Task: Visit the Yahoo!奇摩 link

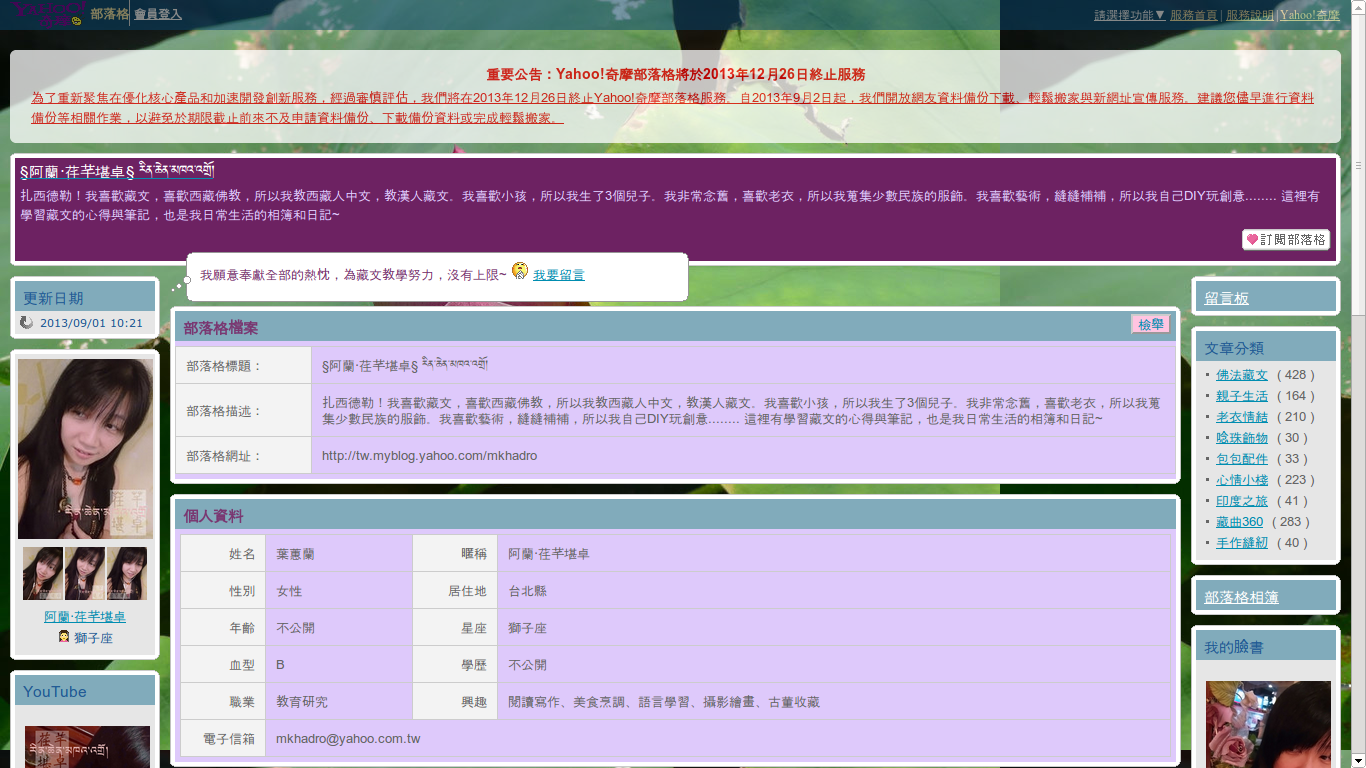Action: coord(1309,15)
